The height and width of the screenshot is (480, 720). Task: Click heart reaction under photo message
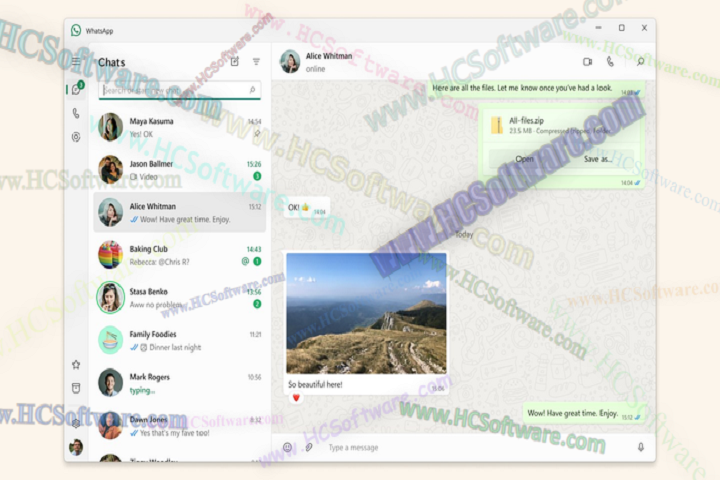click(296, 398)
